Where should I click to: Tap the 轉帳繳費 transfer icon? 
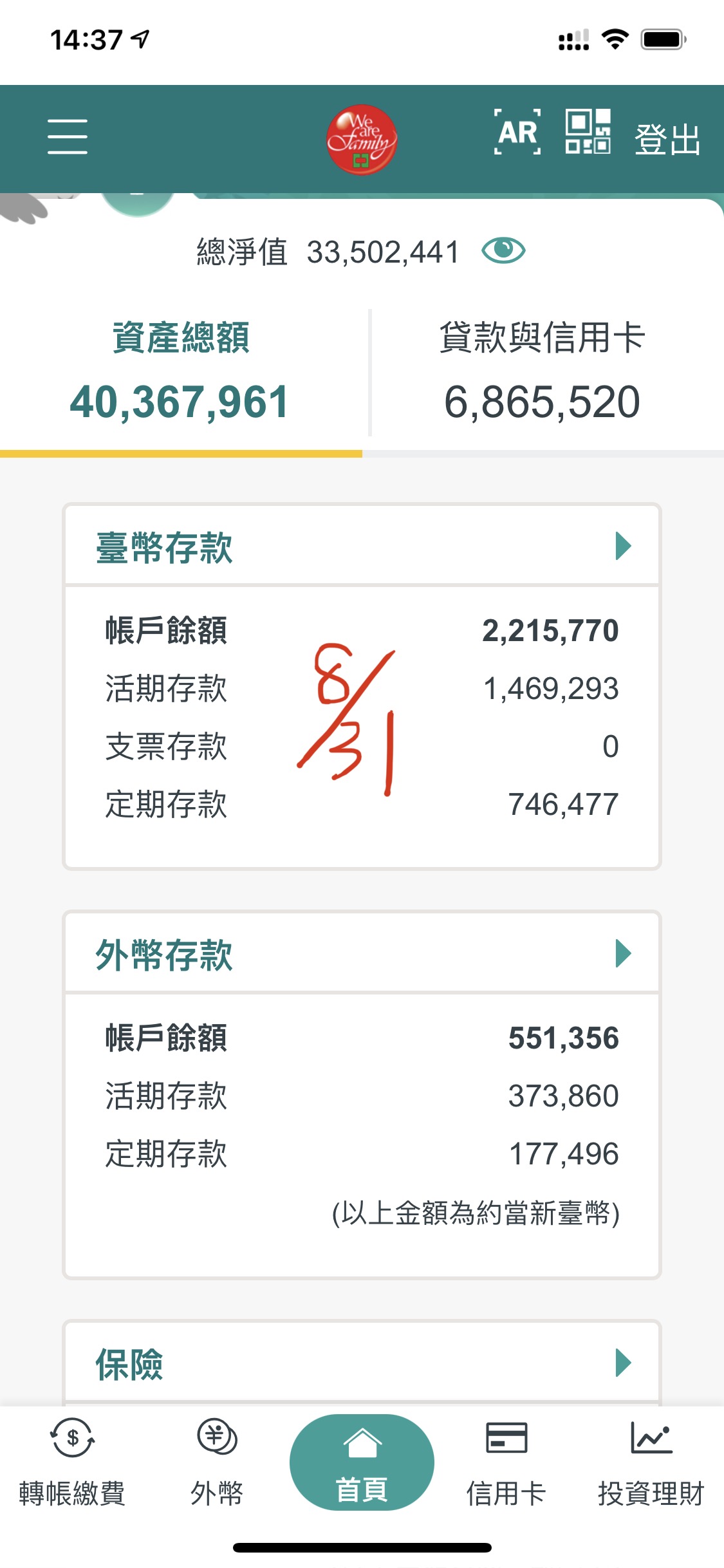(72, 1439)
